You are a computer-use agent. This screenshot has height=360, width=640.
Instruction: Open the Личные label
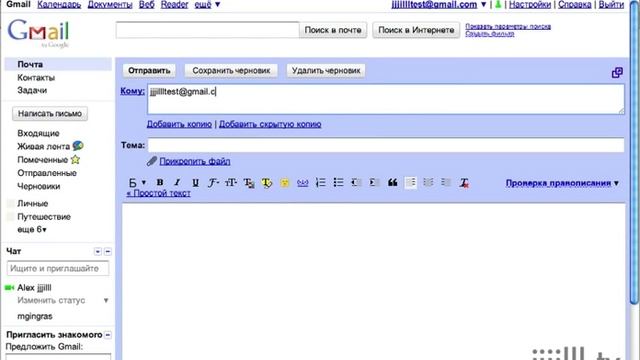(33, 203)
